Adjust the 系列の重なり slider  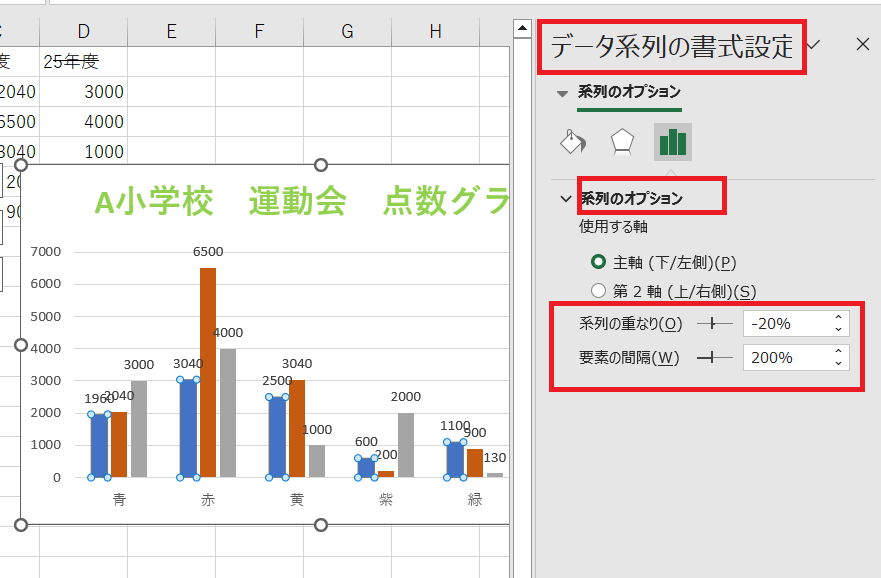pos(715,324)
